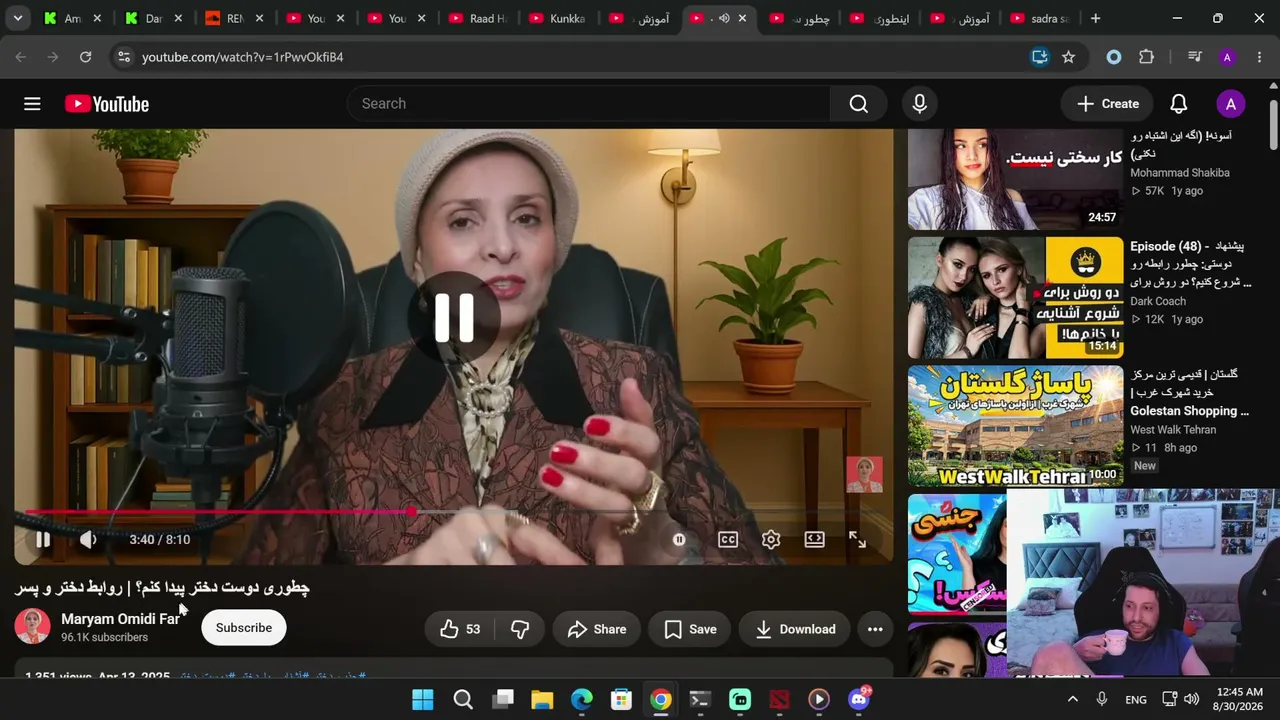This screenshot has width=1280, height=720.
Task: Mute the video volume
Action: (88, 539)
